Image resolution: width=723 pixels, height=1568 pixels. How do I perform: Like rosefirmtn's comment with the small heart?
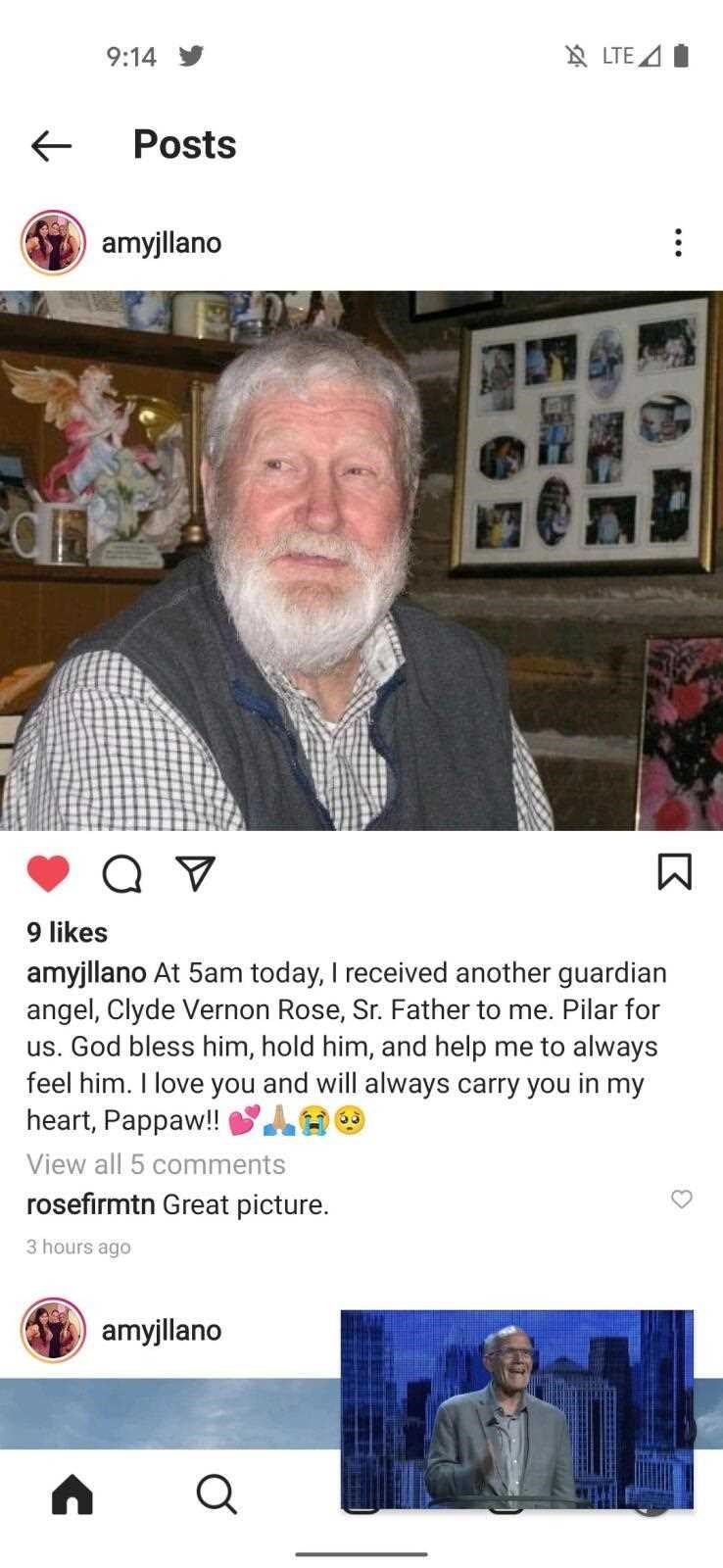[x=682, y=1199]
